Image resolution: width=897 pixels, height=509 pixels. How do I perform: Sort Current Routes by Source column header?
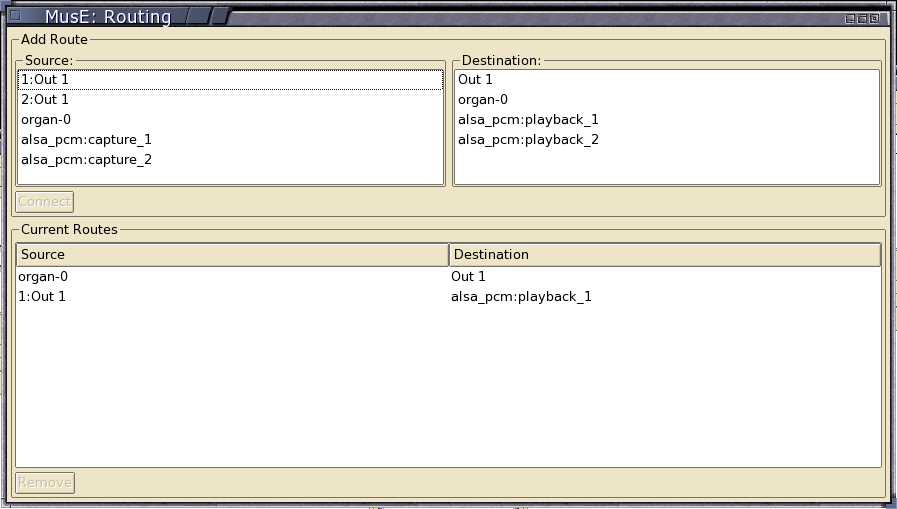click(232, 254)
